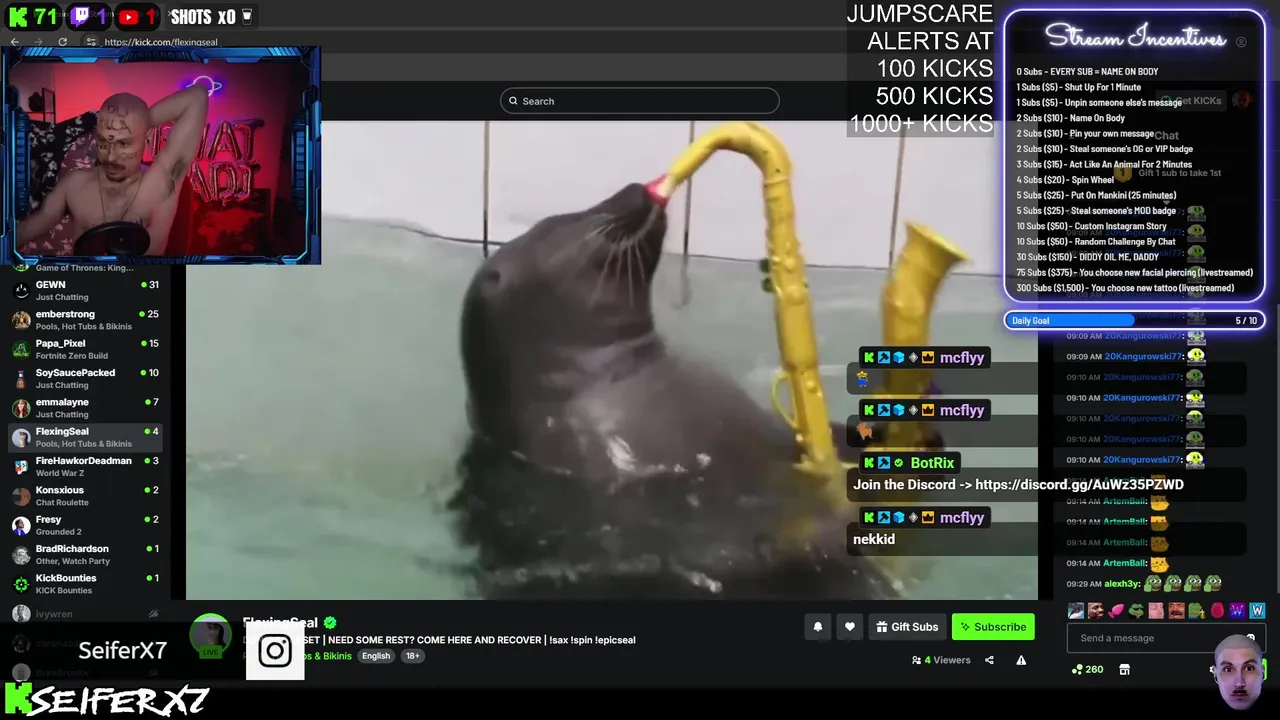The width and height of the screenshot is (1280, 720).
Task: Click mcflyy username on nekkid message
Action: pyautogui.click(x=962, y=517)
